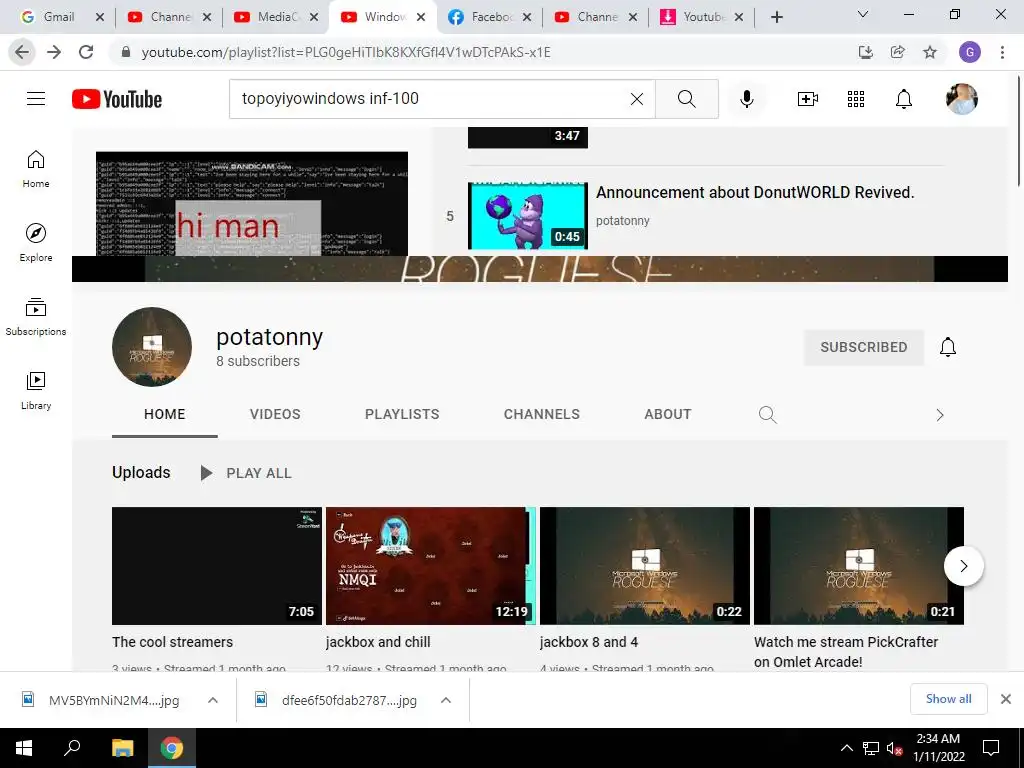
Task: Switch to the Gmail tab
Action: point(57,17)
